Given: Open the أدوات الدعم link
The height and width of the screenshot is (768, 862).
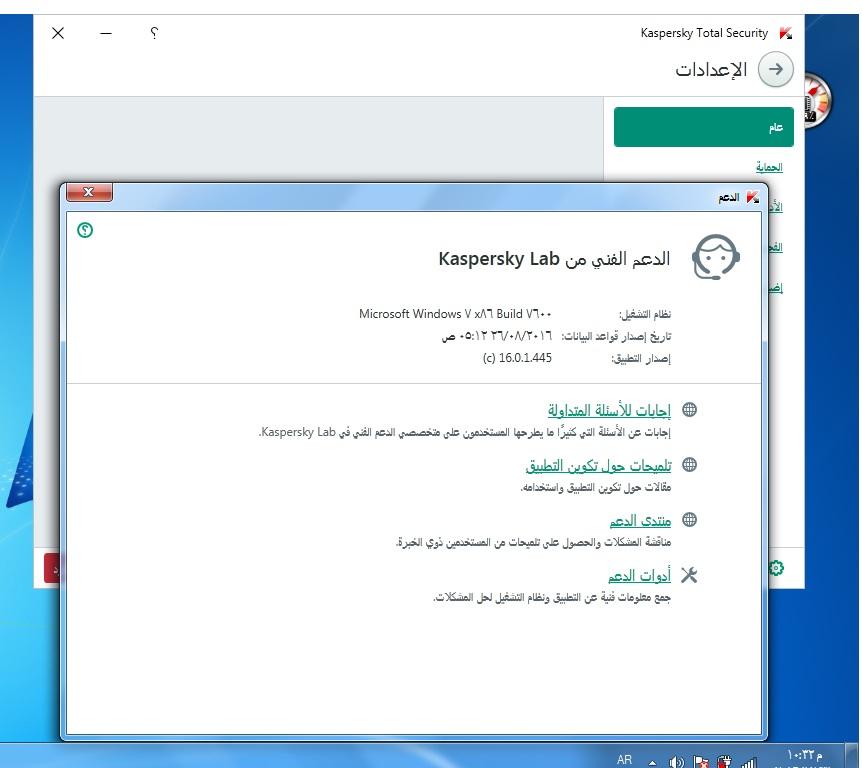Looking at the screenshot, I should click(x=639, y=575).
